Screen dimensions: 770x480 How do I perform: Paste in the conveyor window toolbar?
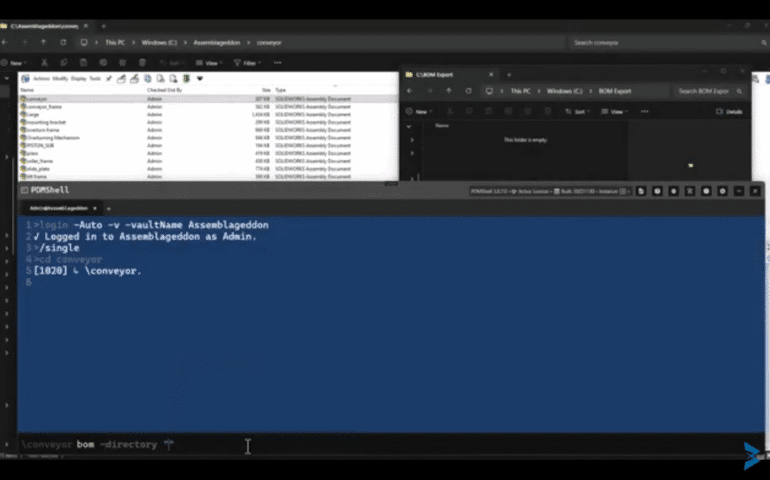pyautogui.click(x=83, y=63)
